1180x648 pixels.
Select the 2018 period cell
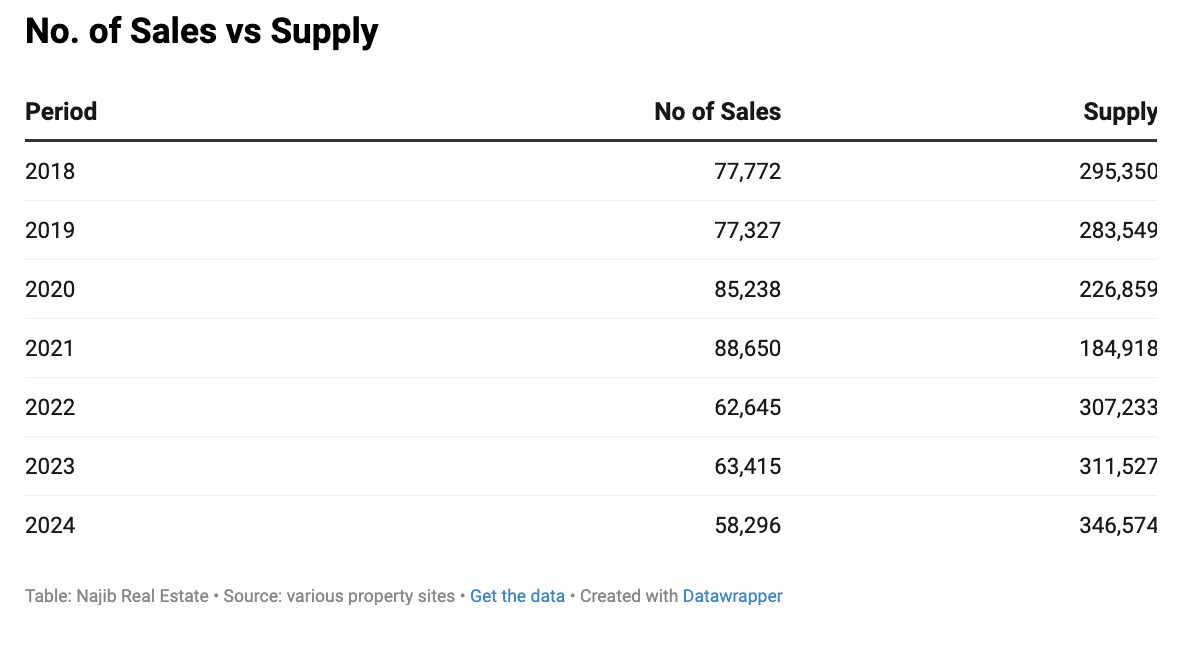click(x=50, y=171)
